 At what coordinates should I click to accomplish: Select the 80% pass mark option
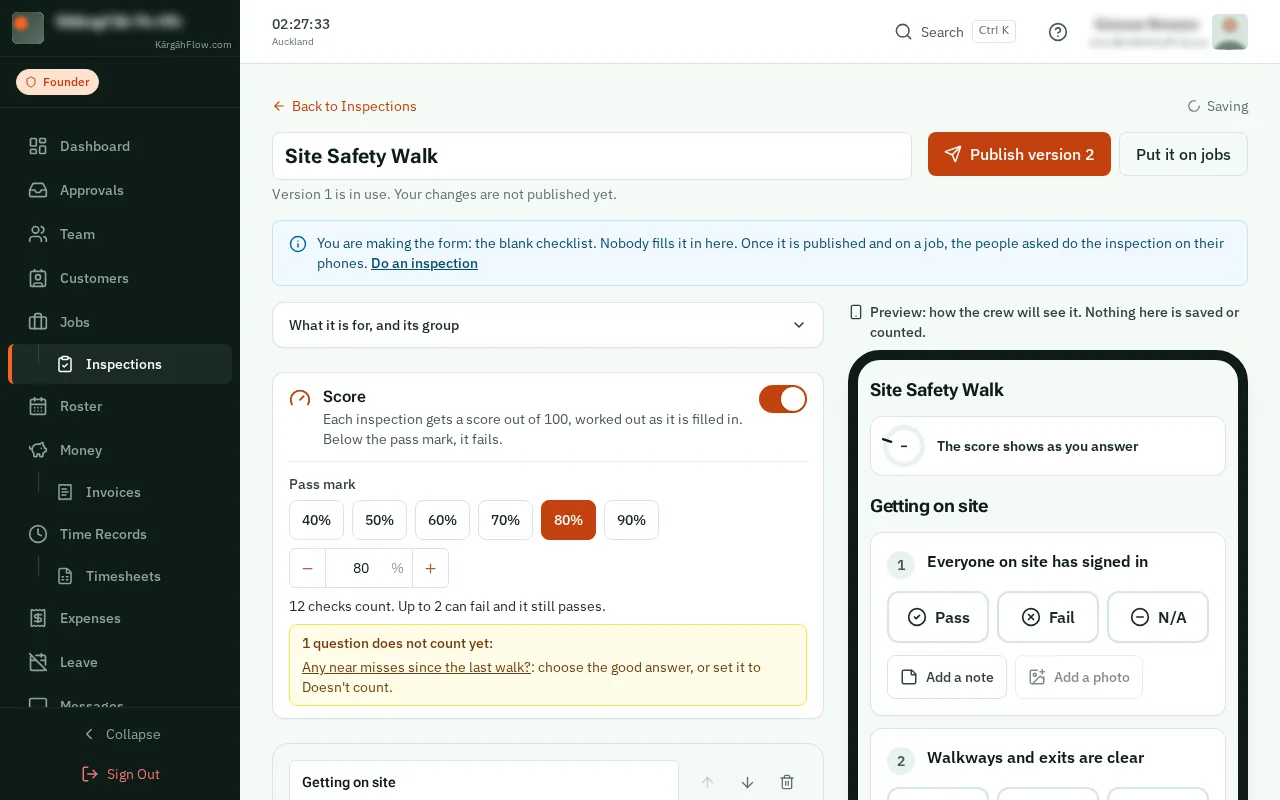tap(568, 520)
